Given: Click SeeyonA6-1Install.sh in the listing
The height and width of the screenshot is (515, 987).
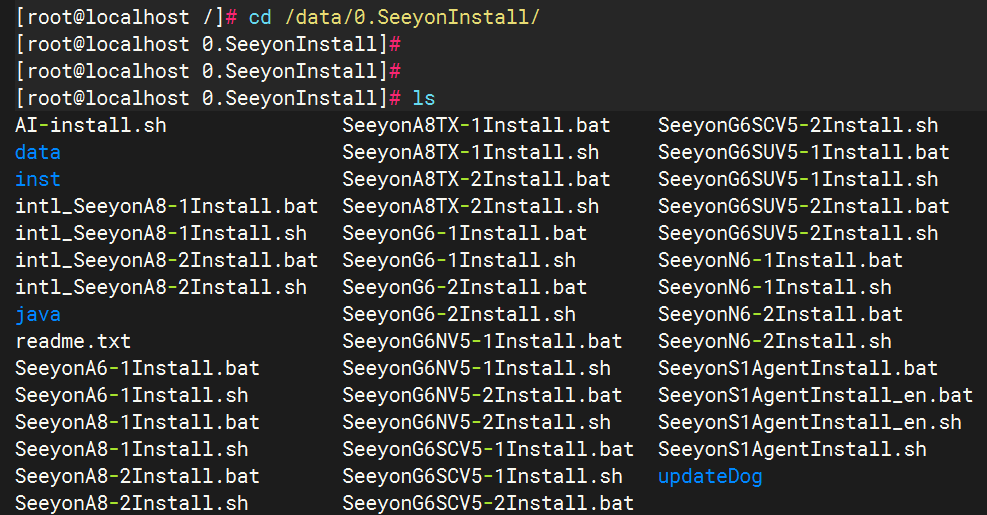Looking at the screenshot, I should point(132,396).
